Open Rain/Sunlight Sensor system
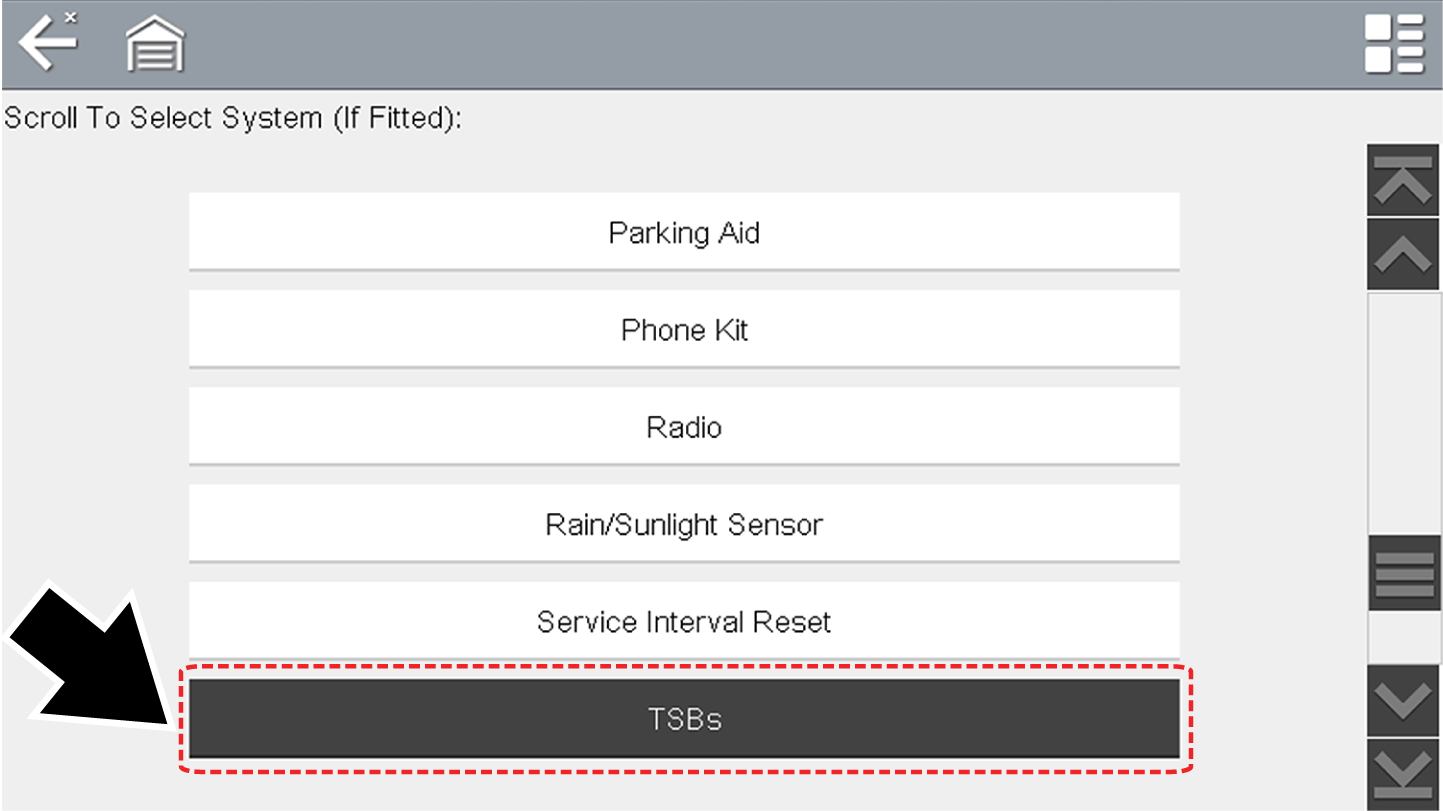This screenshot has height=811, width=1443. point(684,524)
